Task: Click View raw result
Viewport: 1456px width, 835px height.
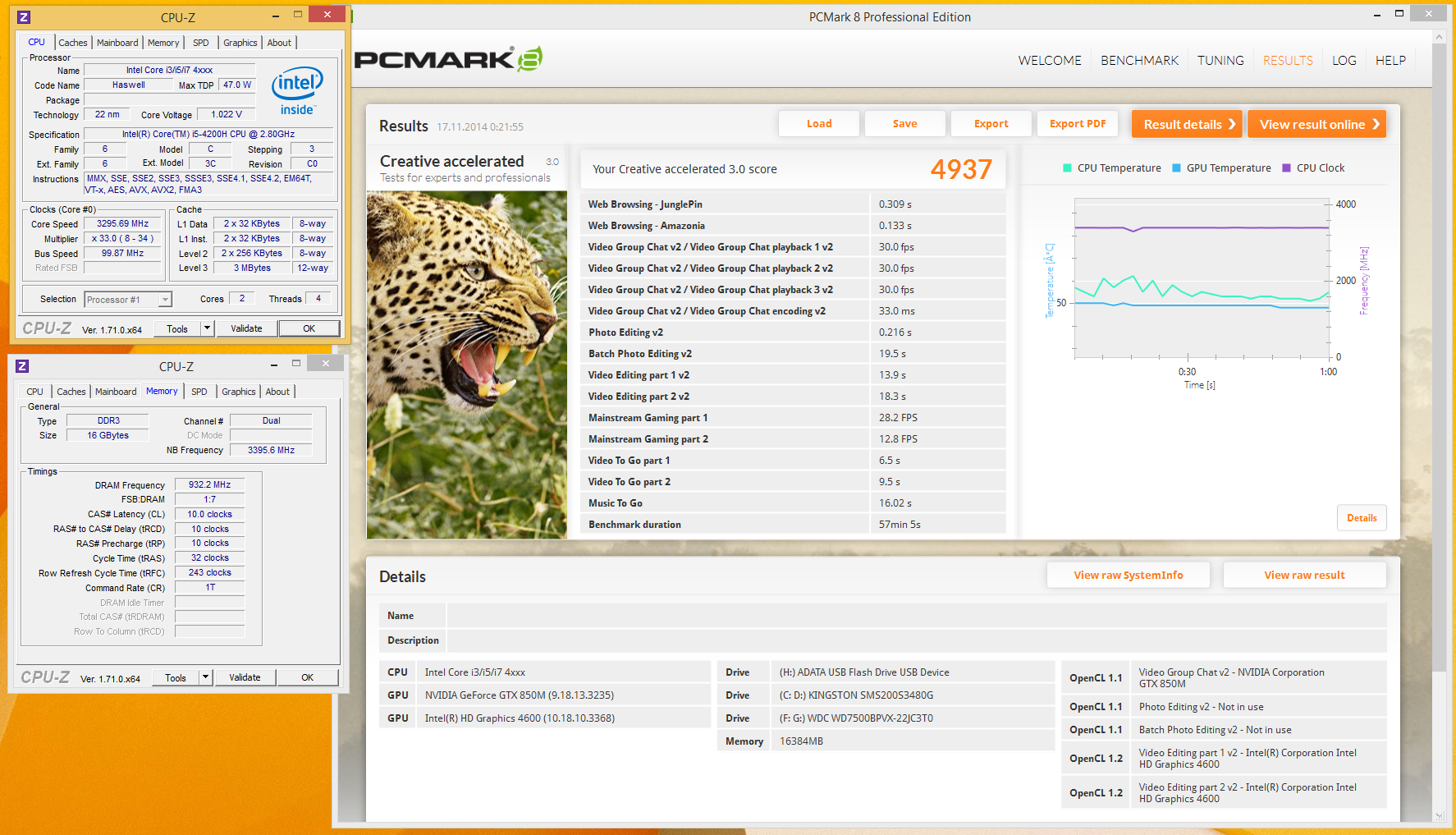Action: pos(1304,576)
